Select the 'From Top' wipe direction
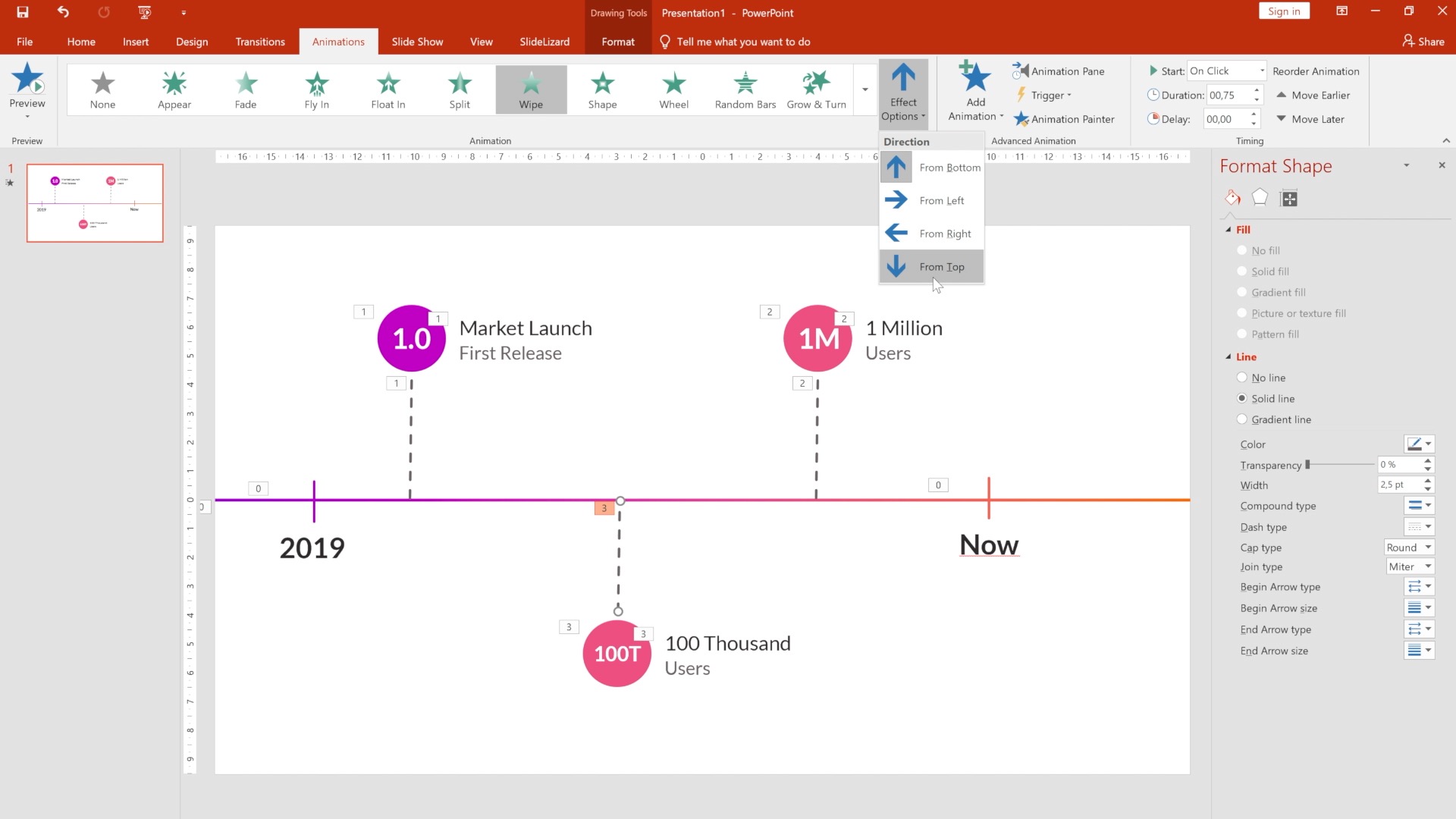Viewport: 1456px width, 819px height. coord(930,266)
